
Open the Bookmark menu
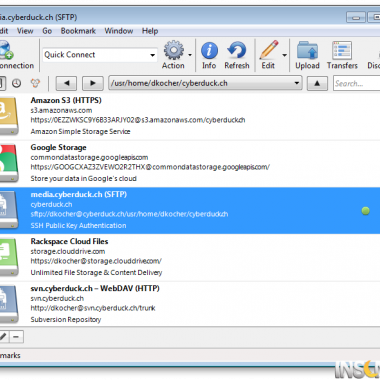coord(78,31)
